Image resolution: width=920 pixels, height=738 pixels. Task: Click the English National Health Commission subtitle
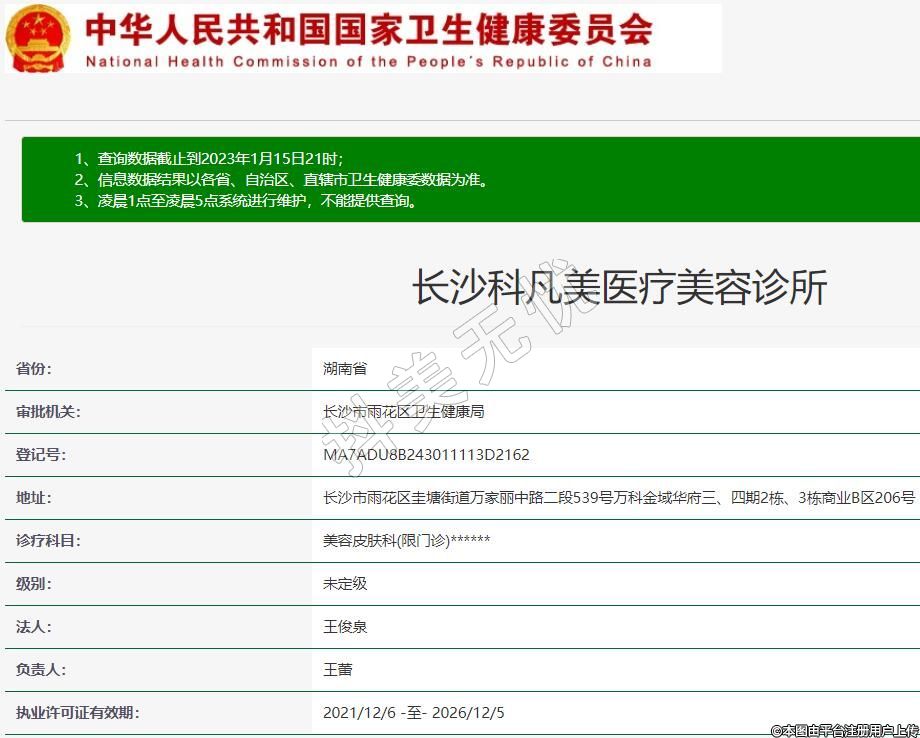coord(368,61)
